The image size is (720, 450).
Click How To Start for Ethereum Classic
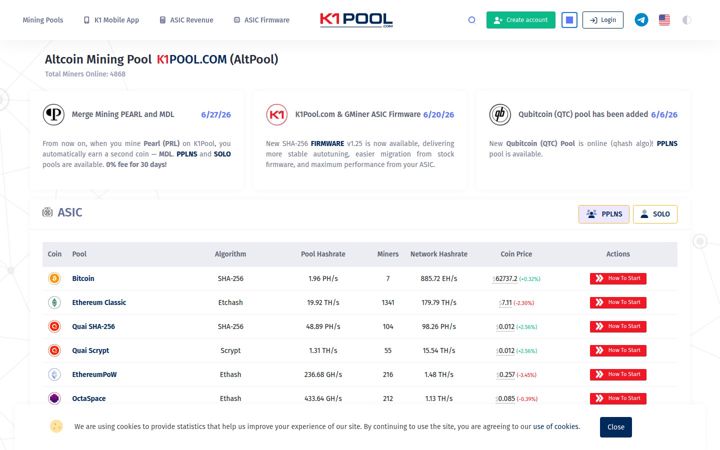[618, 302]
